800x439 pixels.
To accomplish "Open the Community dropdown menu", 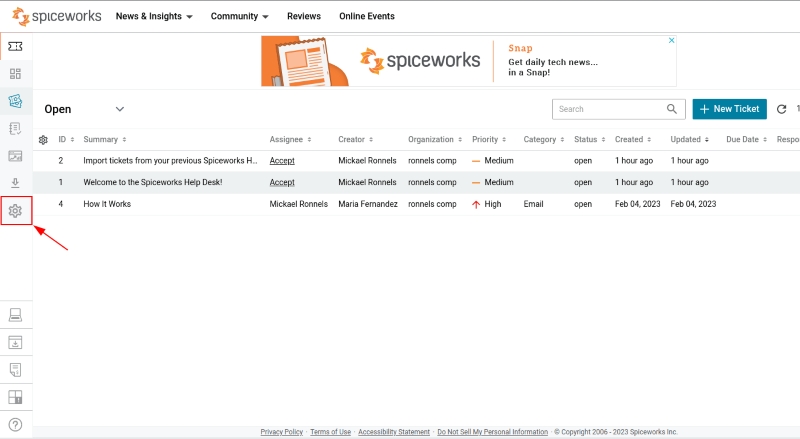I will 239,16.
